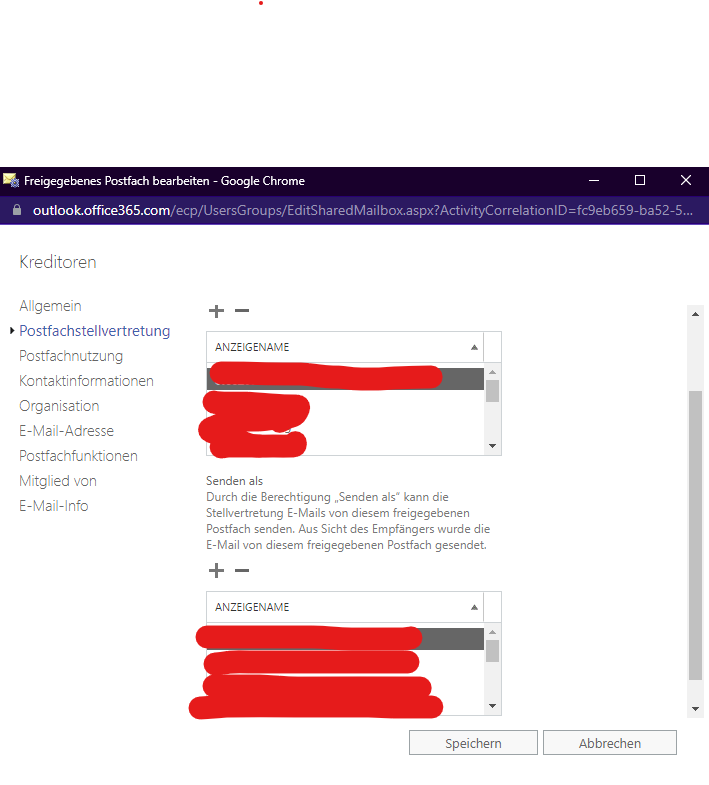The height and width of the screenshot is (785, 709).
Task: Add a delegate in the upper Anzeigename list
Action: click(x=216, y=311)
